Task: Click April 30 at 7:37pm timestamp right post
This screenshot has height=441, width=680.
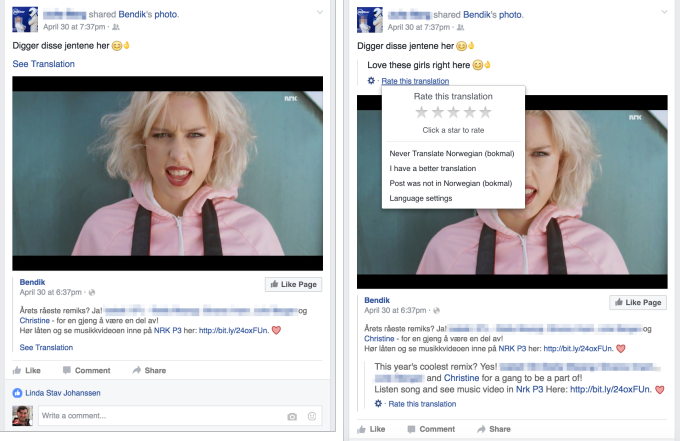Action: 418,27
